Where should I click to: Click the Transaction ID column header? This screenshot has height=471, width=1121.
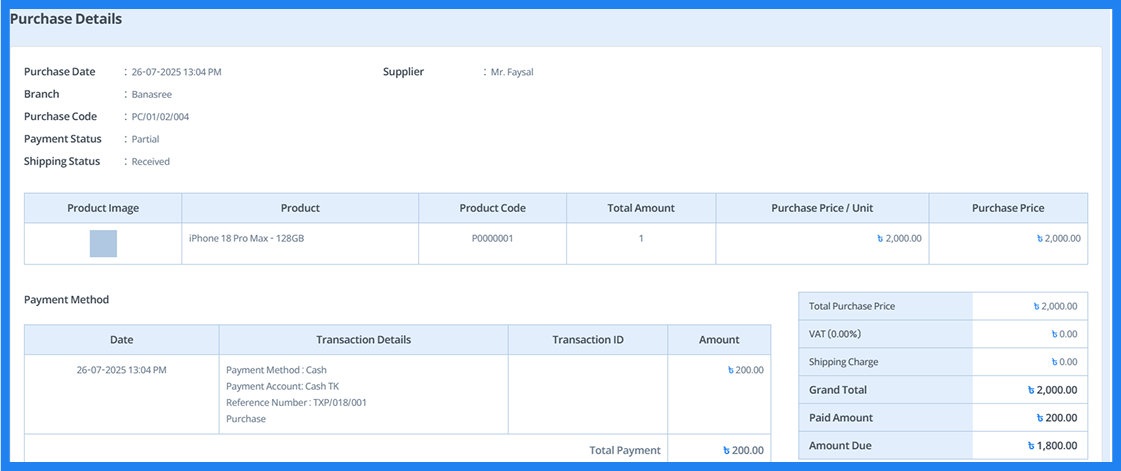click(x=588, y=340)
